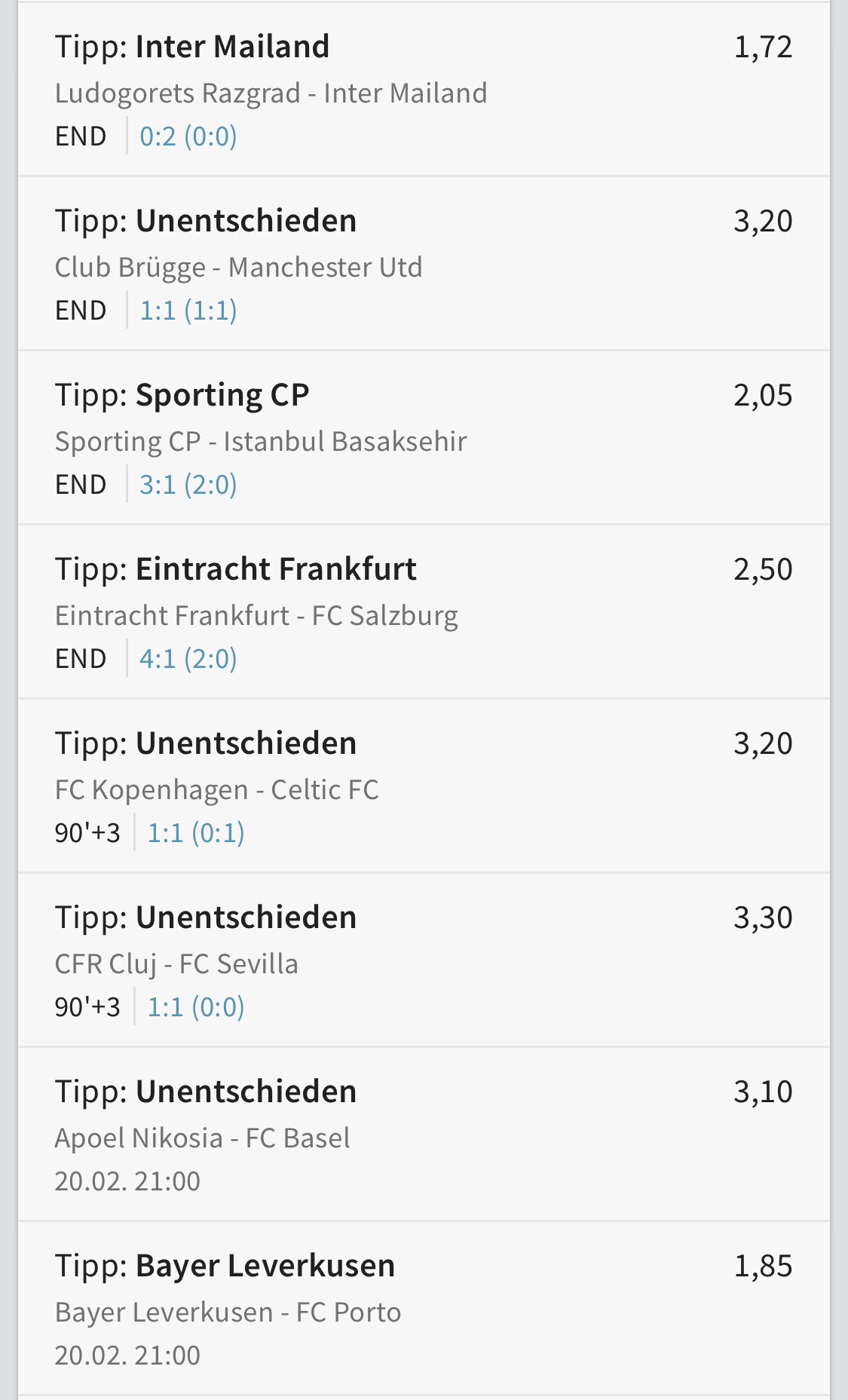Open the Sporting CP - Istanbul Basaksehir match
The width and height of the screenshot is (848, 1400).
[x=261, y=442]
